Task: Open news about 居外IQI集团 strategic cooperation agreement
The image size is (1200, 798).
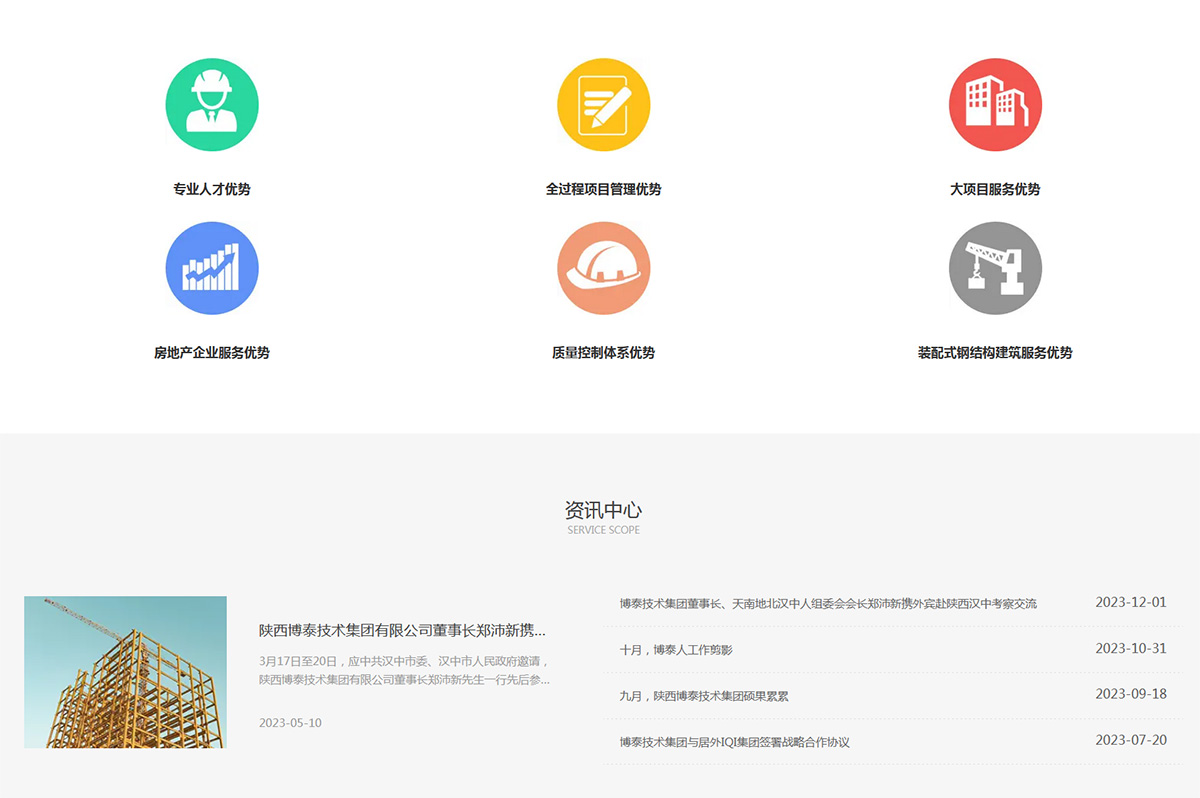Action: tap(734, 742)
